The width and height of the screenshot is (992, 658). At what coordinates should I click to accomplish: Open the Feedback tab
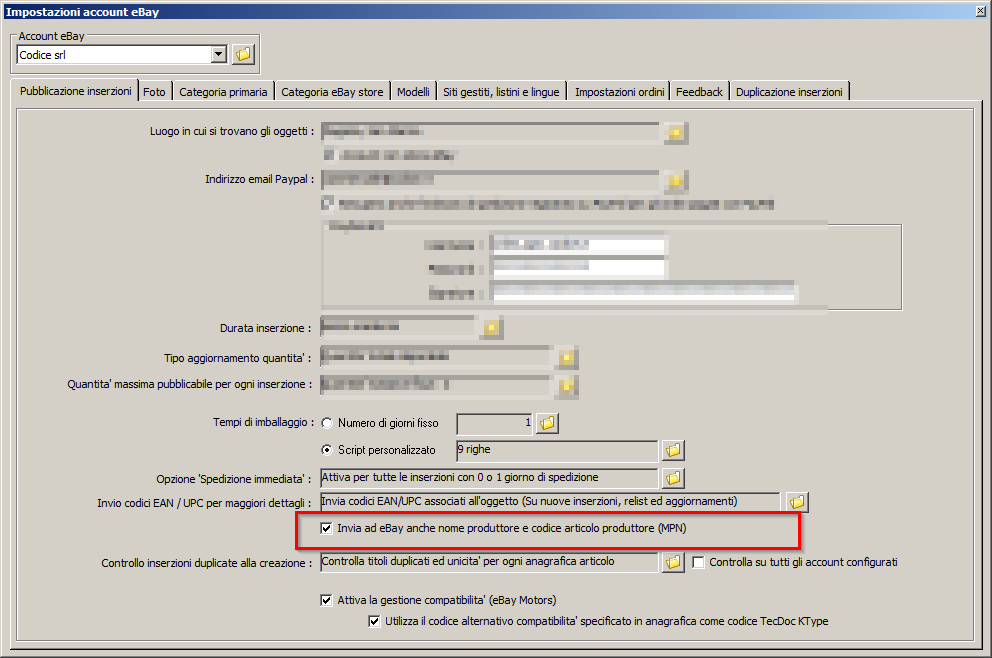[699, 92]
